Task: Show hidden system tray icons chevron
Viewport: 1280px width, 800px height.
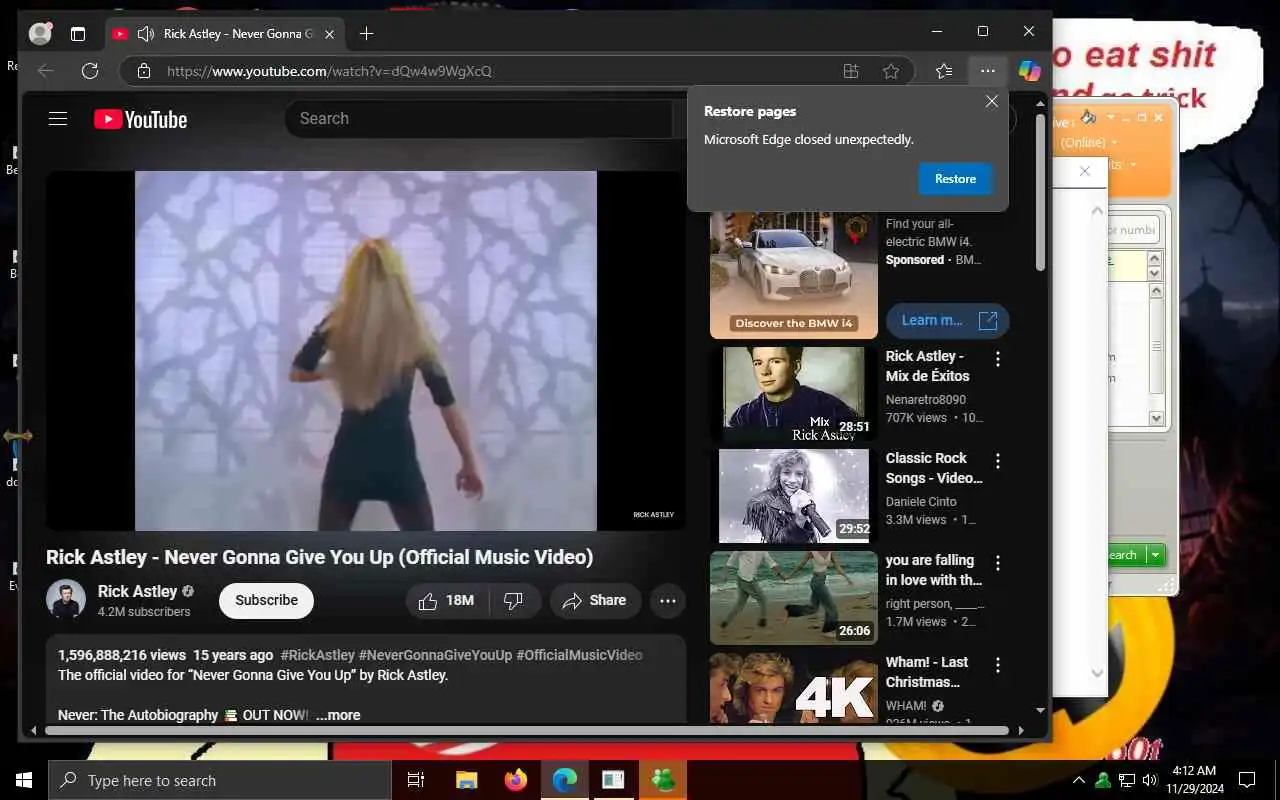Action: point(1078,780)
